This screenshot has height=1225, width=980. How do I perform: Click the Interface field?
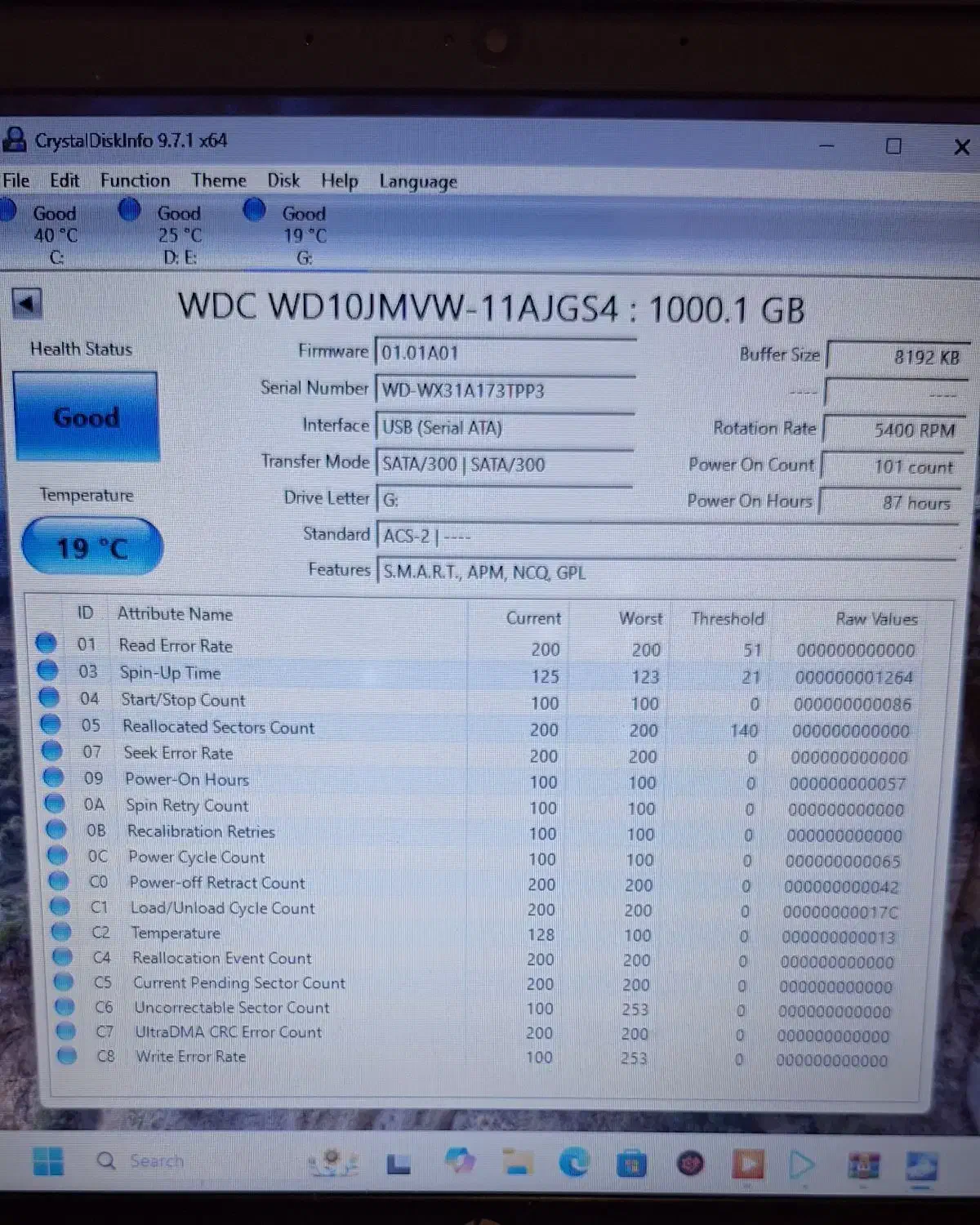pyautogui.click(x=506, y=427)
